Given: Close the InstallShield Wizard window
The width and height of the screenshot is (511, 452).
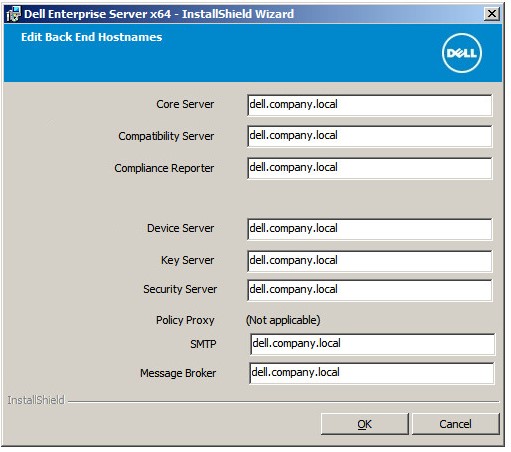Looking at the screenshot, I should pyautogui.click(x=492, y=14).
